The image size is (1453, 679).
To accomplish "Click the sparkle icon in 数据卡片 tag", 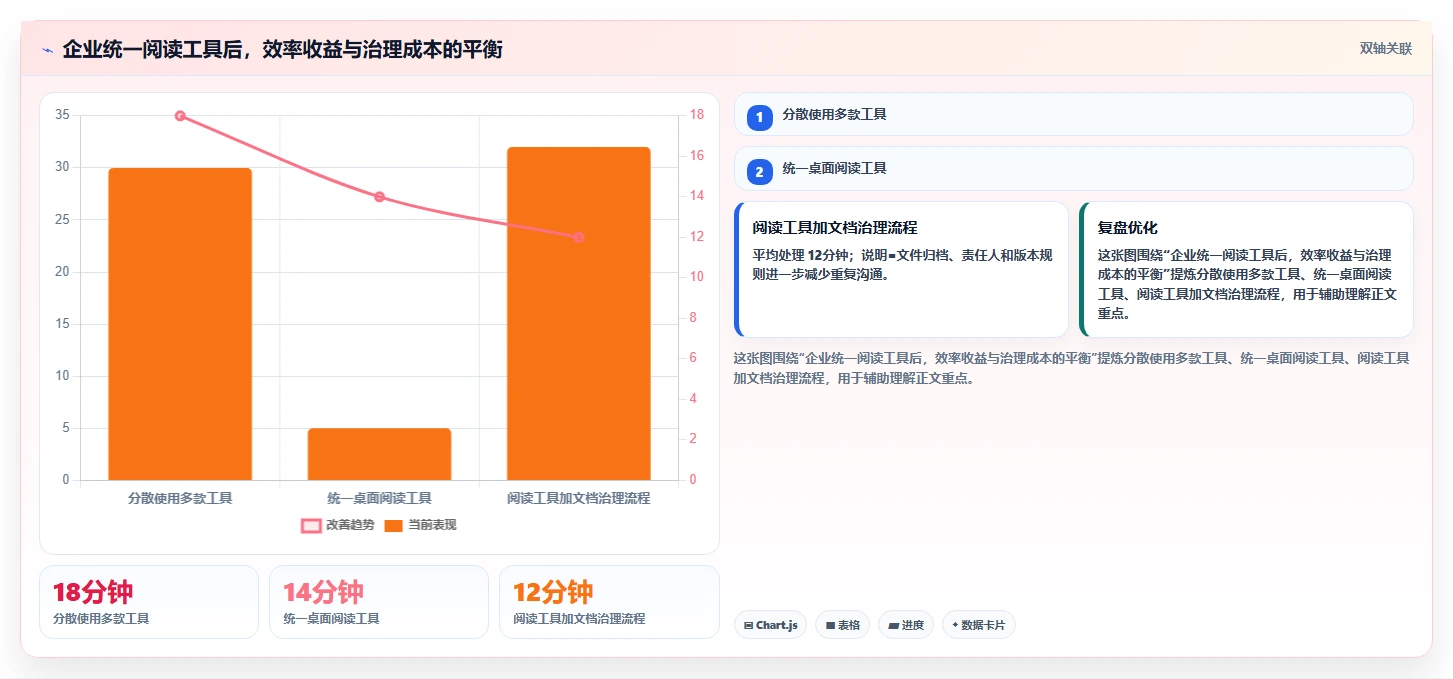I will tap(955, 625).
